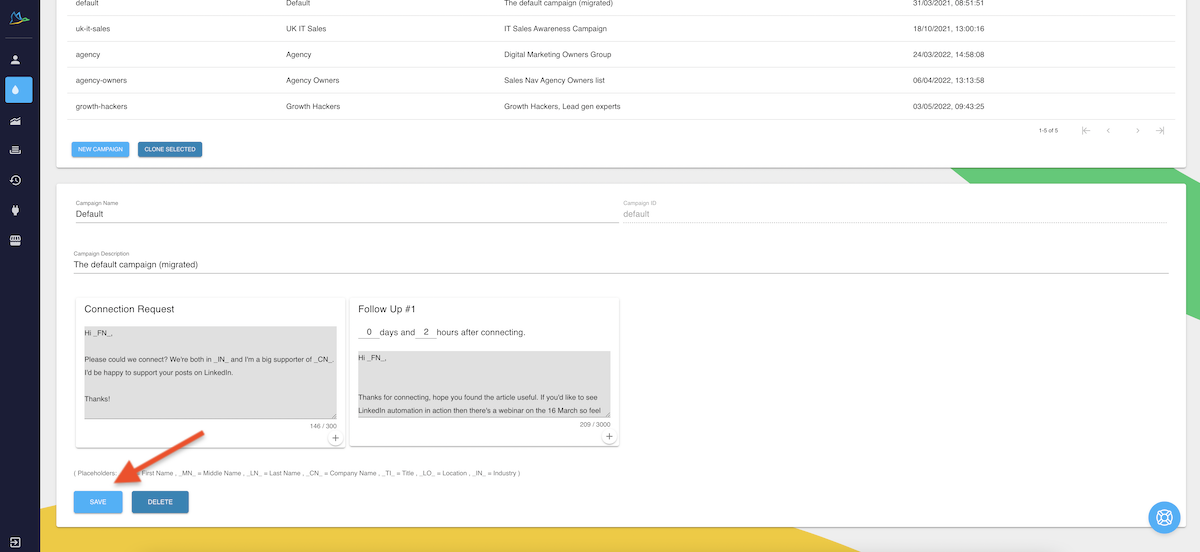Click the 'UK IT Sales' name cell
This screenshot has height=552, width=1200.
coord(306,28)
